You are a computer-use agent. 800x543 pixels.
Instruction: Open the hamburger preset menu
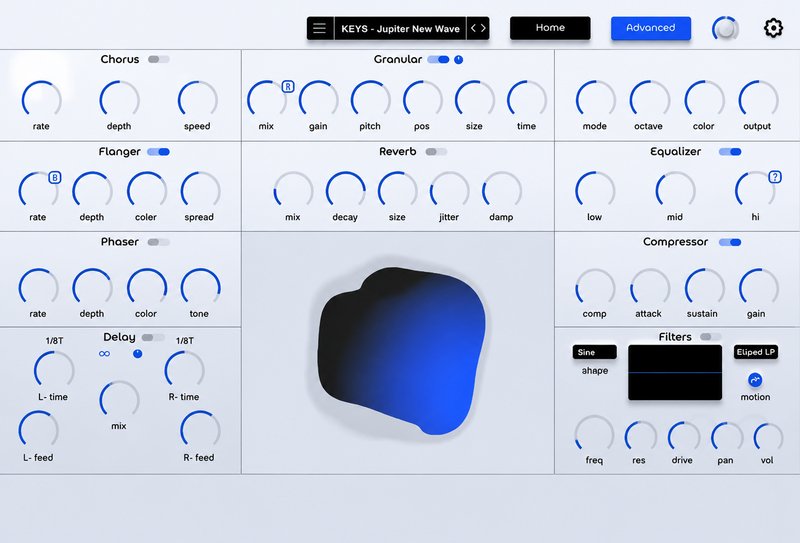point(320,28)
